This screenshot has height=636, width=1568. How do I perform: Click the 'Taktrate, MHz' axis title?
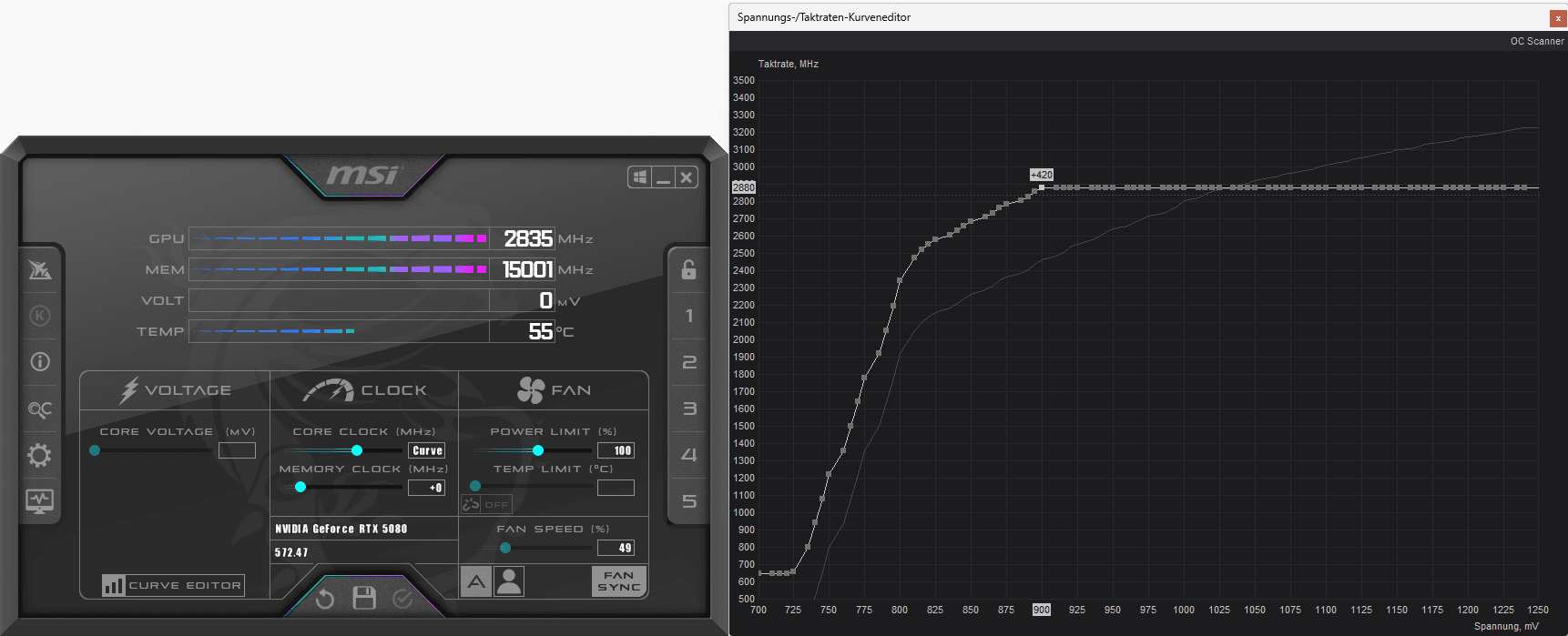pyautogui.click(x=789, y=64)
